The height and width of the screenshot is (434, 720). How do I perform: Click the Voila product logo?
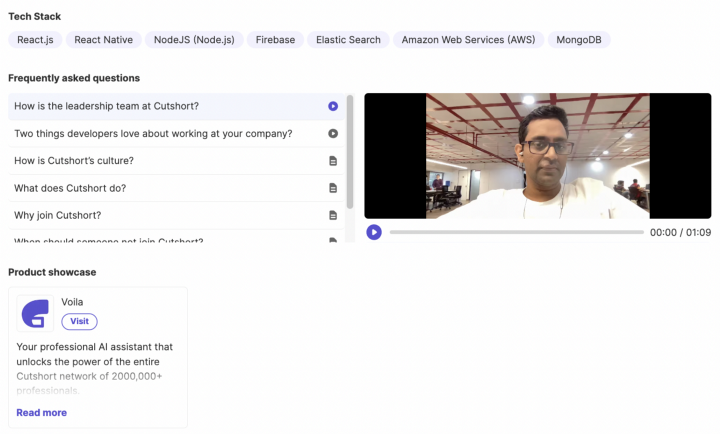pyautogui.click(x=35, y=313)
